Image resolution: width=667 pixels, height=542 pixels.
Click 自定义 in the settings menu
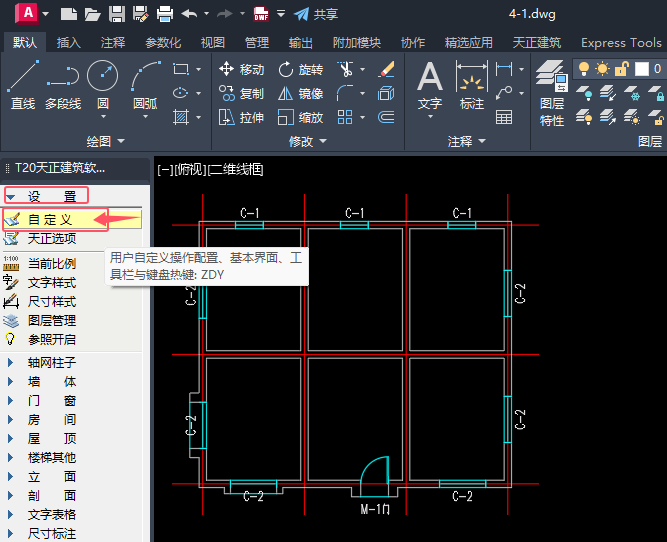point(50,219)
